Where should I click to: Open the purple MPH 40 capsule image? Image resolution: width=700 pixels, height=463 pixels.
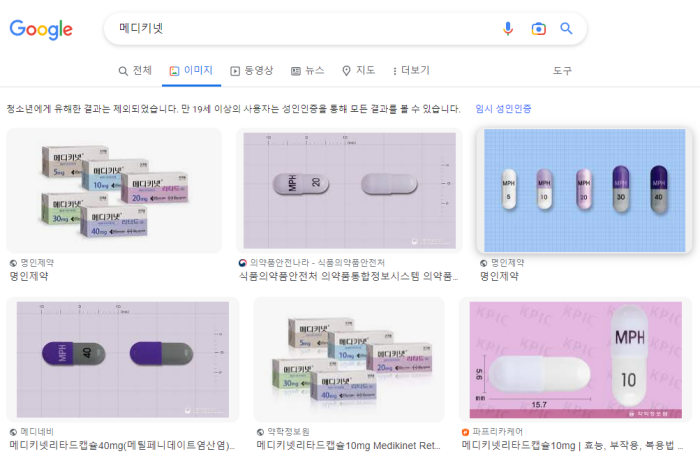tap(123, 359)
